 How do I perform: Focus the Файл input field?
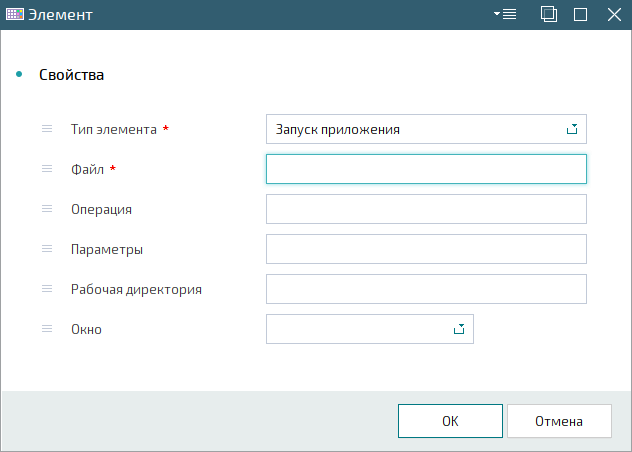tap(426, 169)
